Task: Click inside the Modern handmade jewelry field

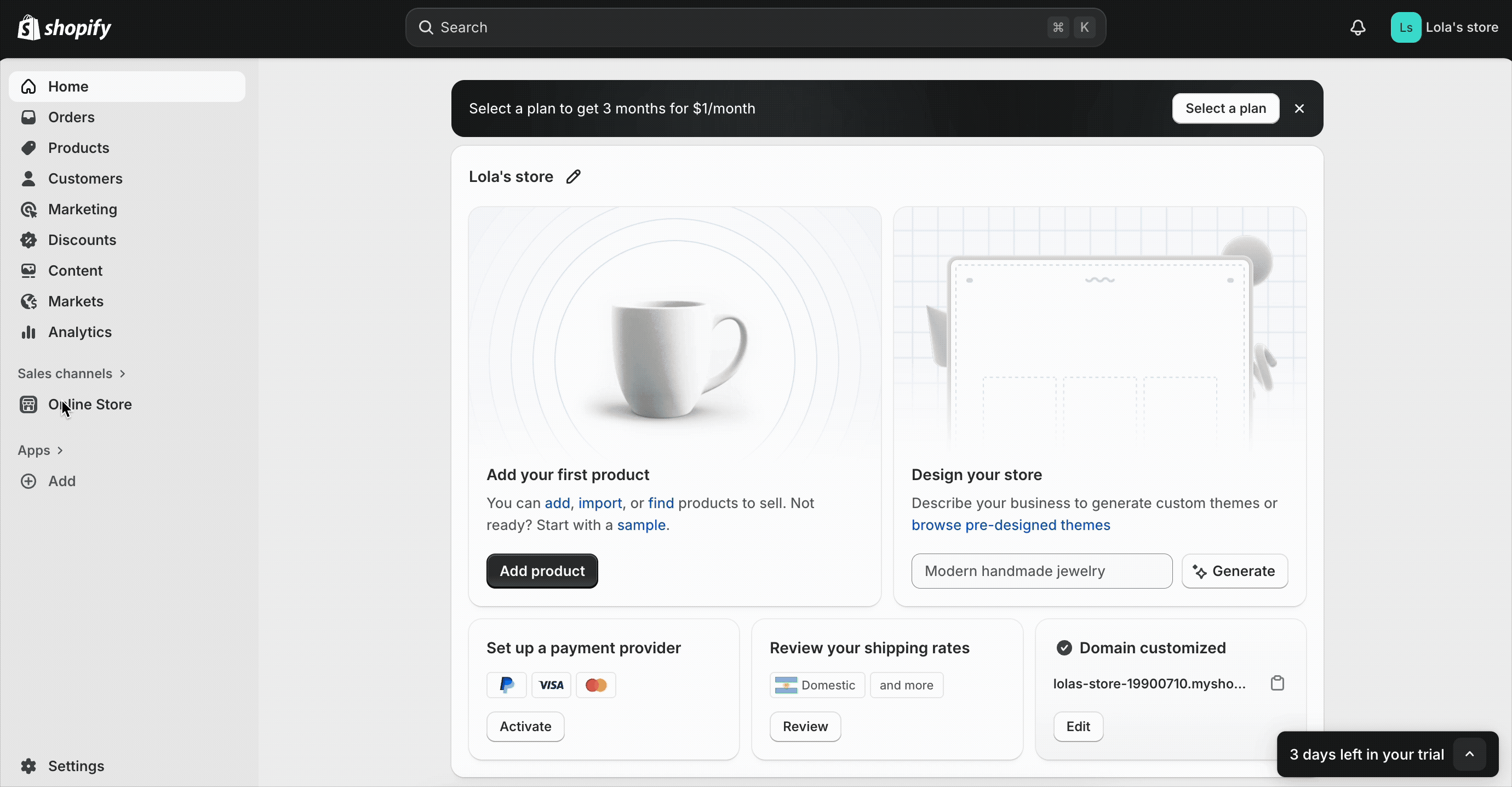Action: [1041, 571]
